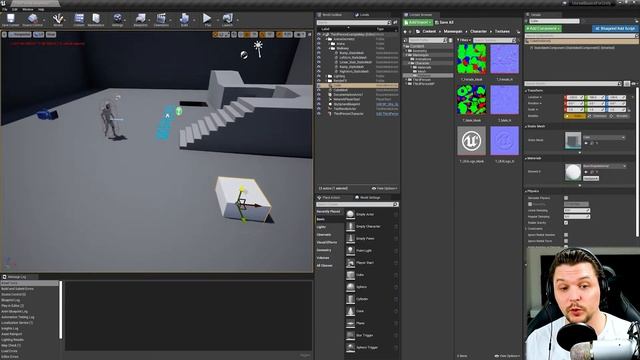Select the T_UE4Logo_Mask texture thumbnail
The width and height of the screenshot is (640, 360).
pos(471,141)
